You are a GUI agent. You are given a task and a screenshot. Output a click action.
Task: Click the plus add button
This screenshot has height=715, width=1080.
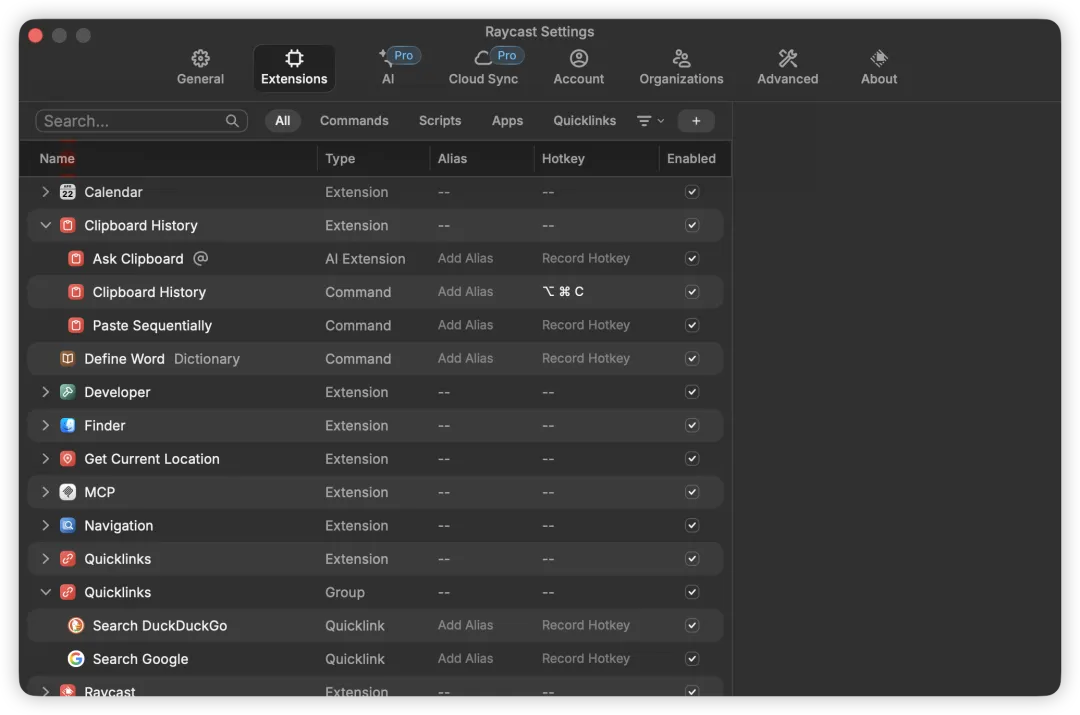tap(696, 121)
